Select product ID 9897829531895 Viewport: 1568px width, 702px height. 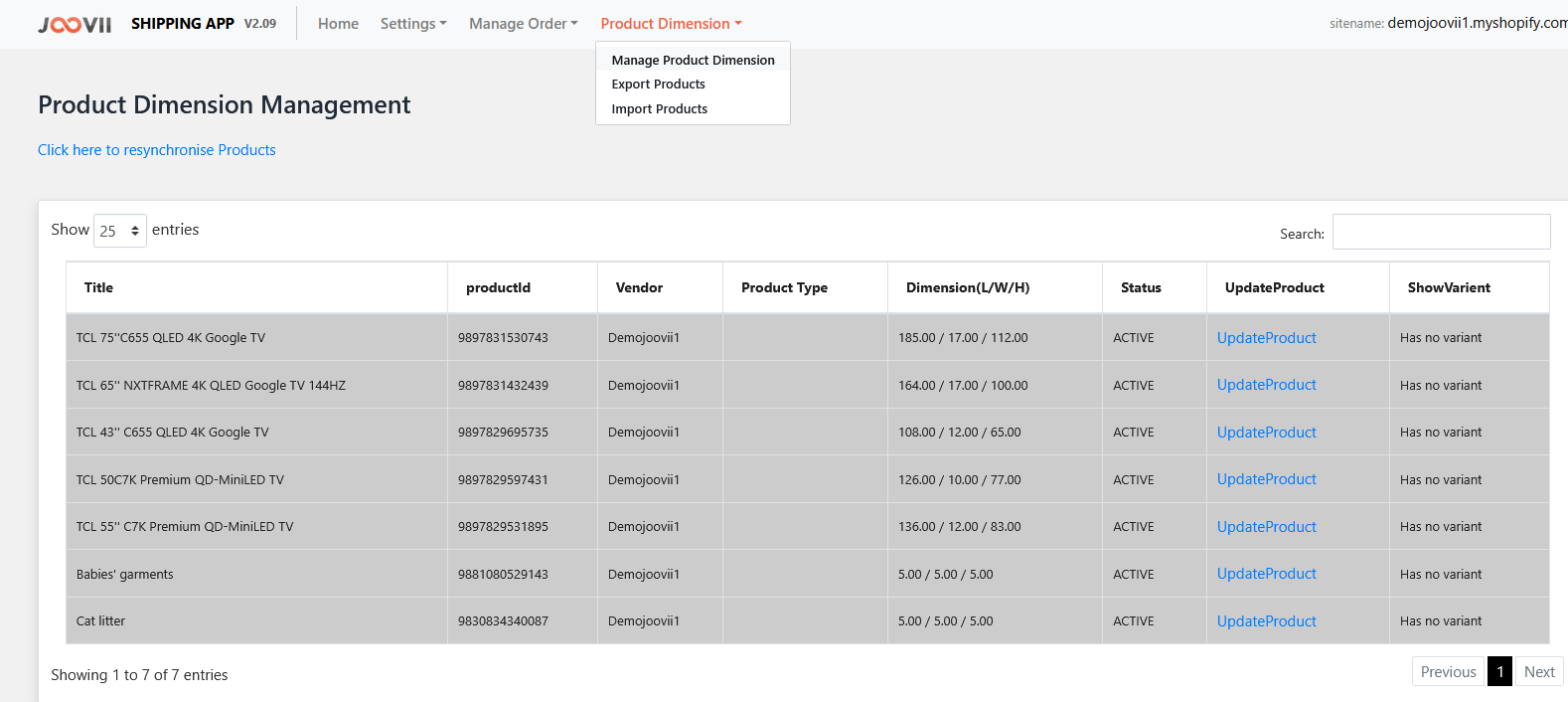click(503, 527)
